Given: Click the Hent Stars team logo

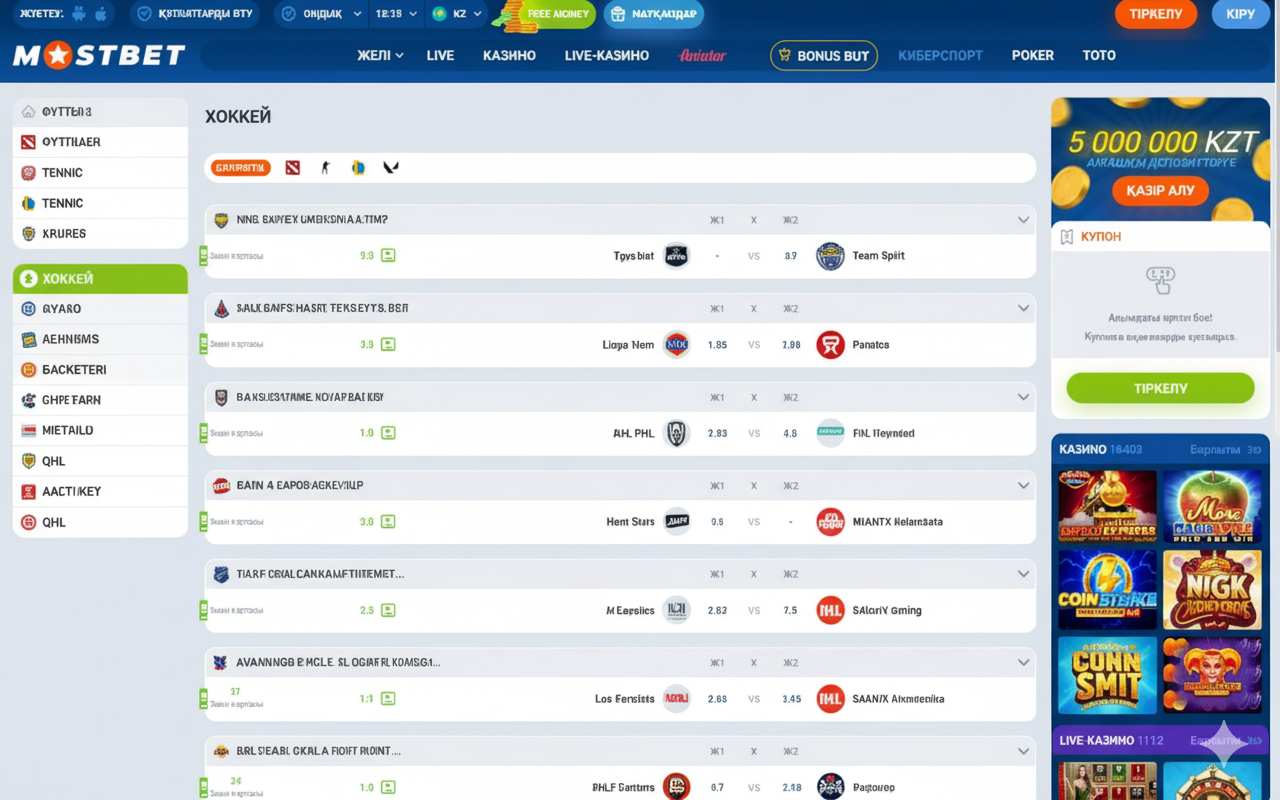Looking at the screenshot, I should [x=677, y=522].
